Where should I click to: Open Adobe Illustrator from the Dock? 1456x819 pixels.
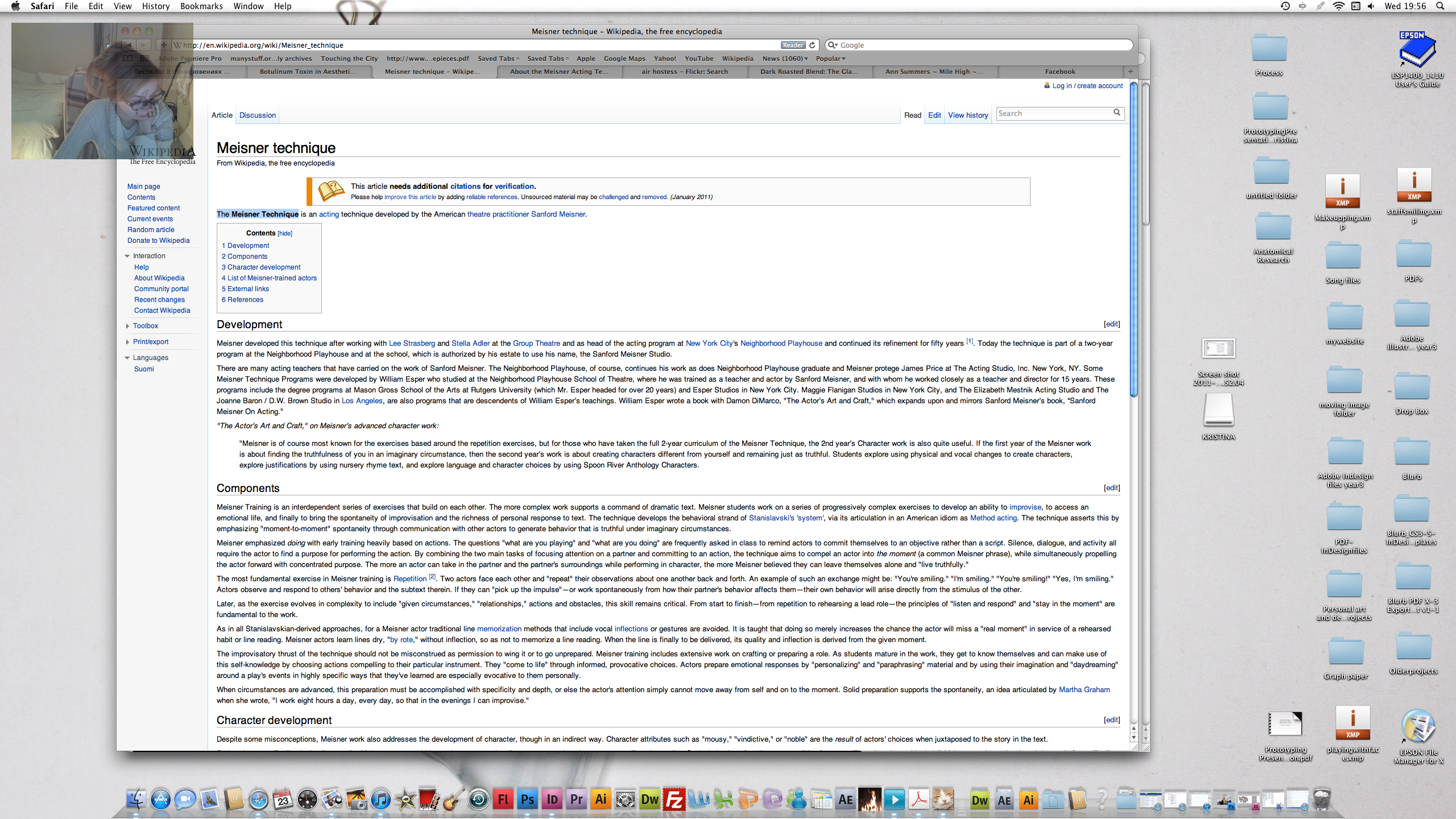pyautogui.click(x=601, y=799)
